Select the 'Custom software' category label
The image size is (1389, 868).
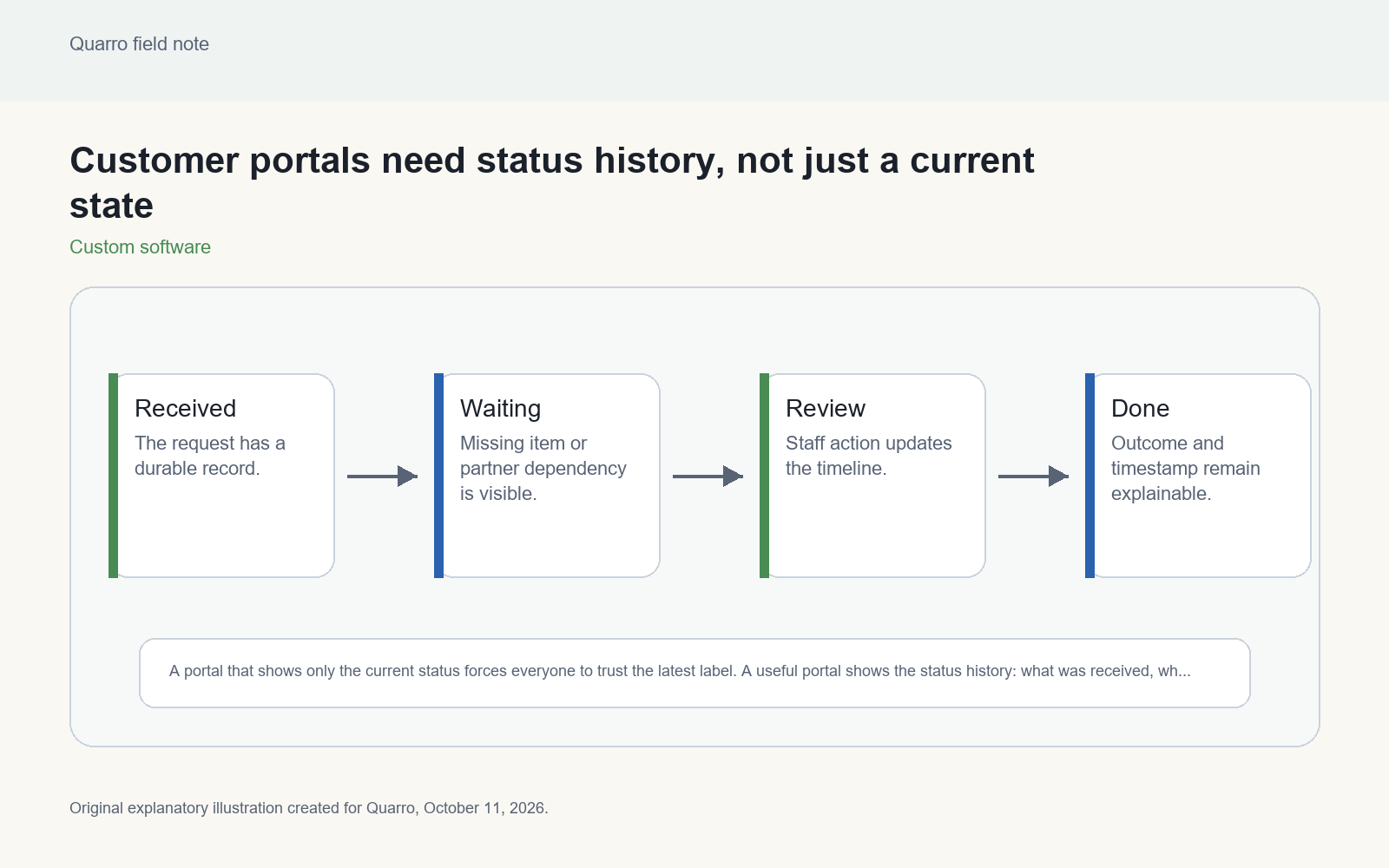(140, 247)
